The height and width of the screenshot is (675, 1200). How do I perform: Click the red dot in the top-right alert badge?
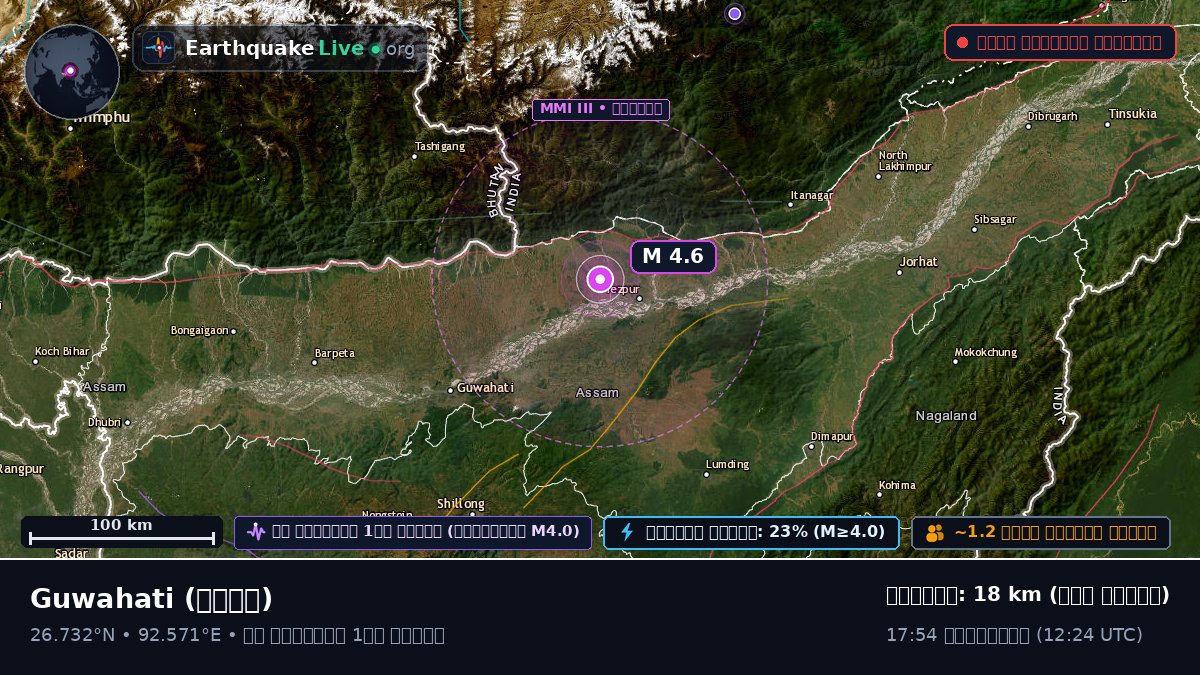coord(962,43)
